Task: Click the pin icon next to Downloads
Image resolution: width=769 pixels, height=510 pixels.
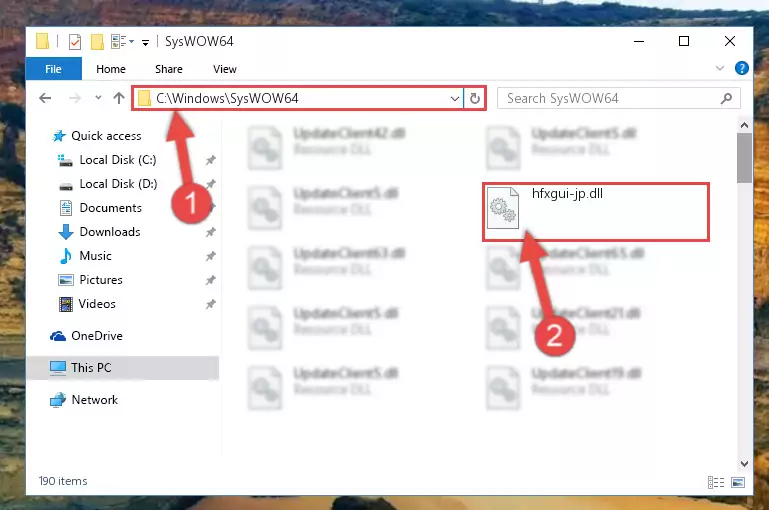Action: point(210,232)
